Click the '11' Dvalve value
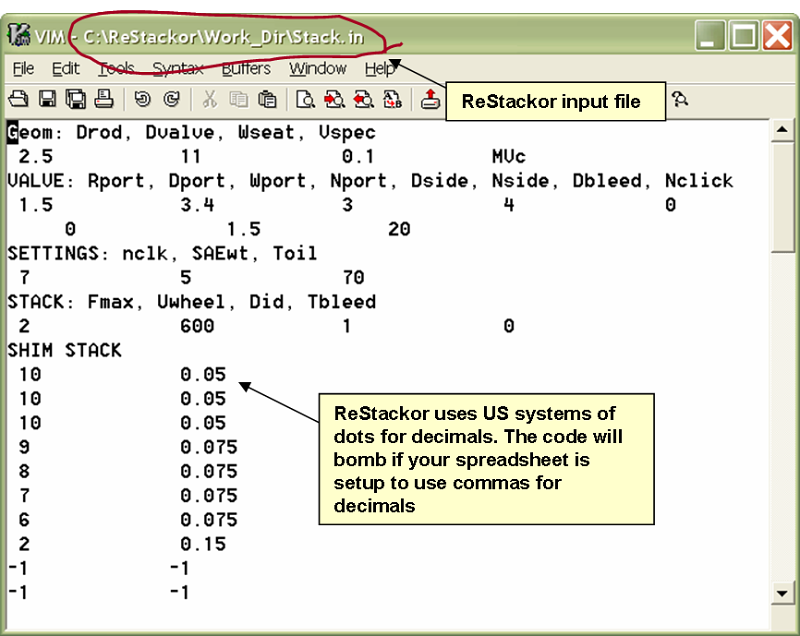 [191, 157]
